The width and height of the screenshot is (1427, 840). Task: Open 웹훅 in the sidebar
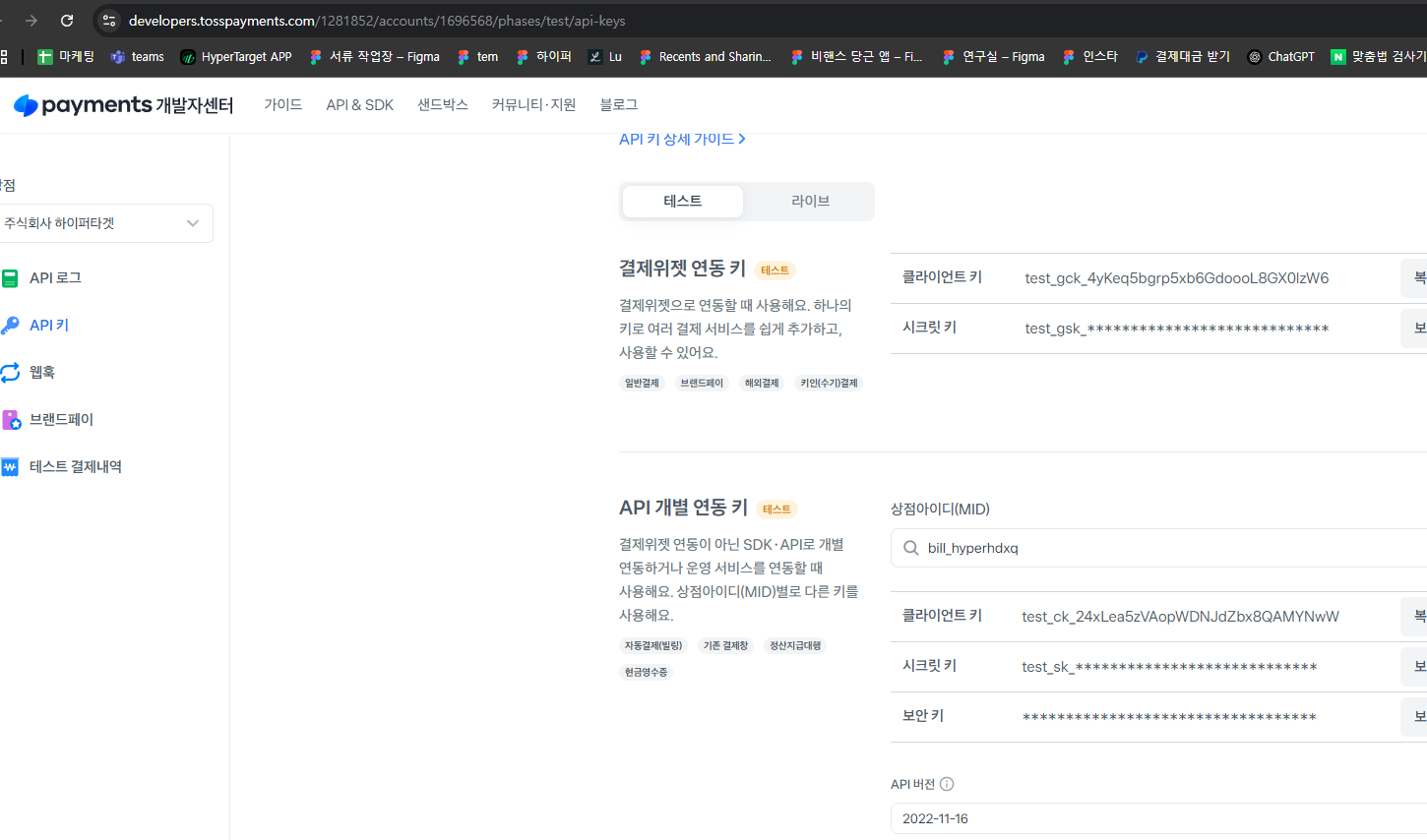29,372
